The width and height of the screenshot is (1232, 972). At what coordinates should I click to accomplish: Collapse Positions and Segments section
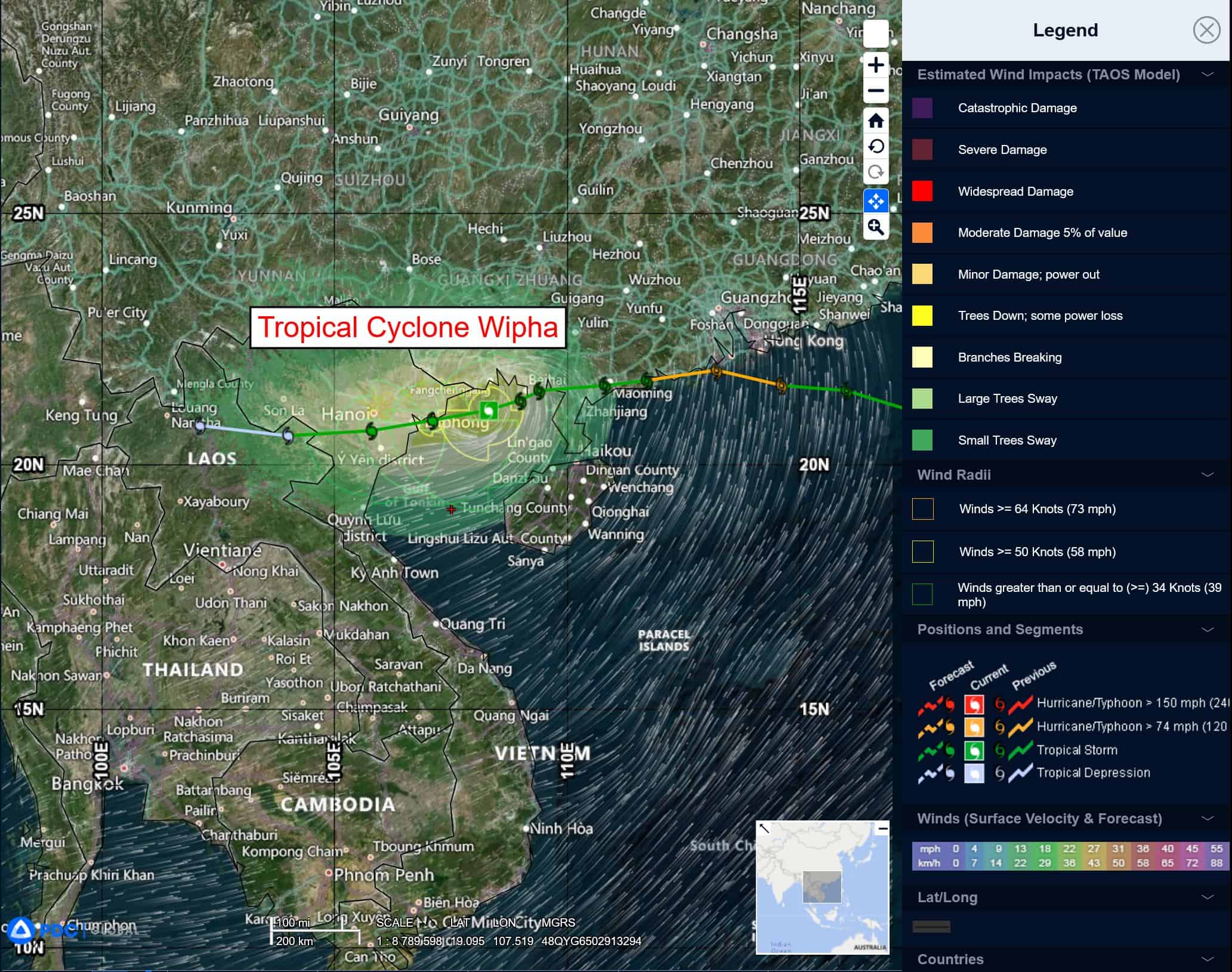(x=1207, y=630)
